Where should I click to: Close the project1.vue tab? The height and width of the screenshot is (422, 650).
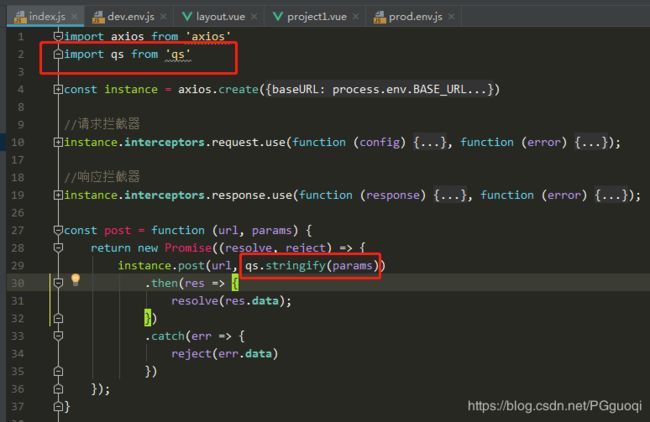tap(356, 17)
